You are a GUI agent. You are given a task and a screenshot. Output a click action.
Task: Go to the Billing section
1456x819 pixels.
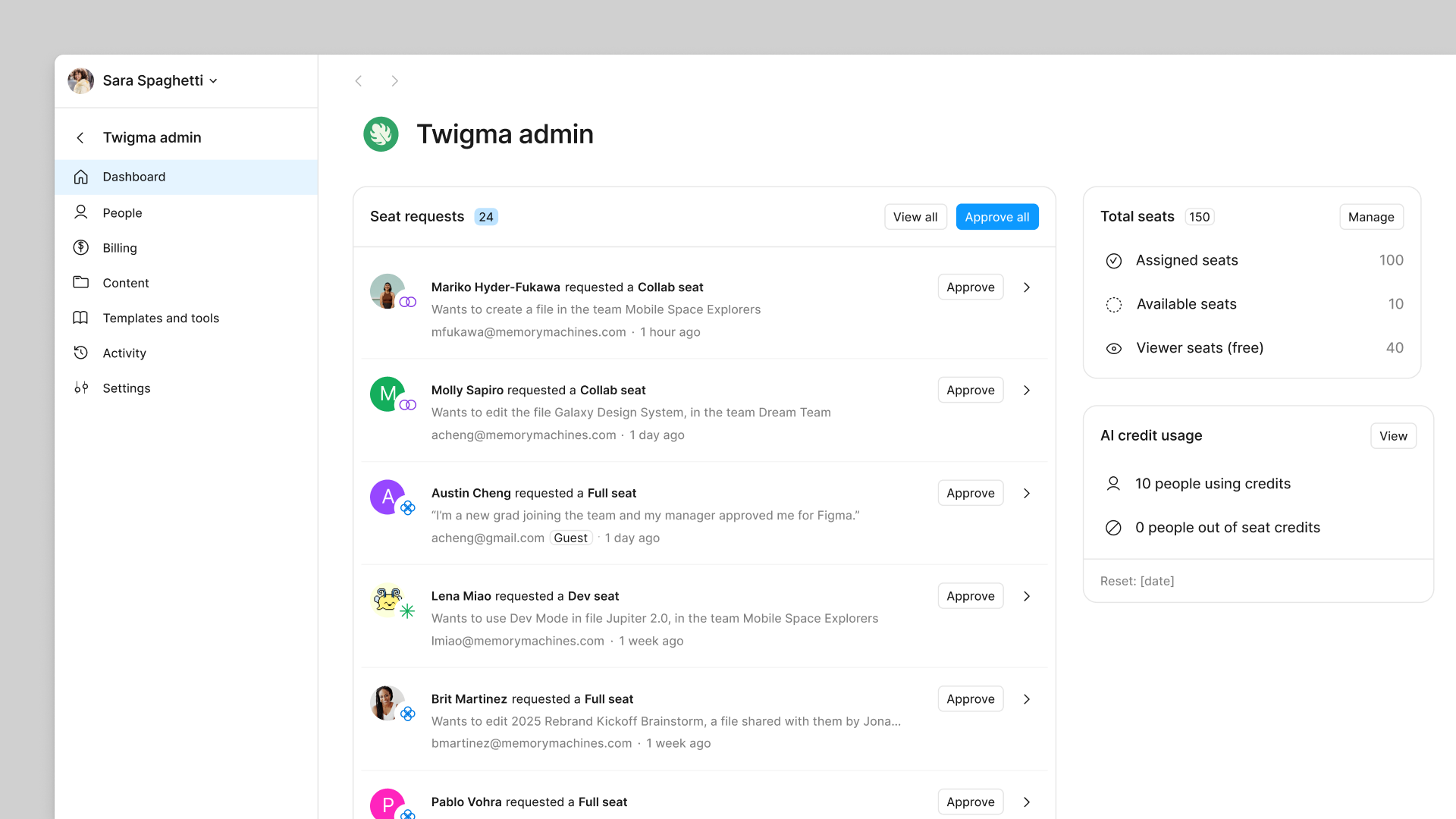click(186, 248)
